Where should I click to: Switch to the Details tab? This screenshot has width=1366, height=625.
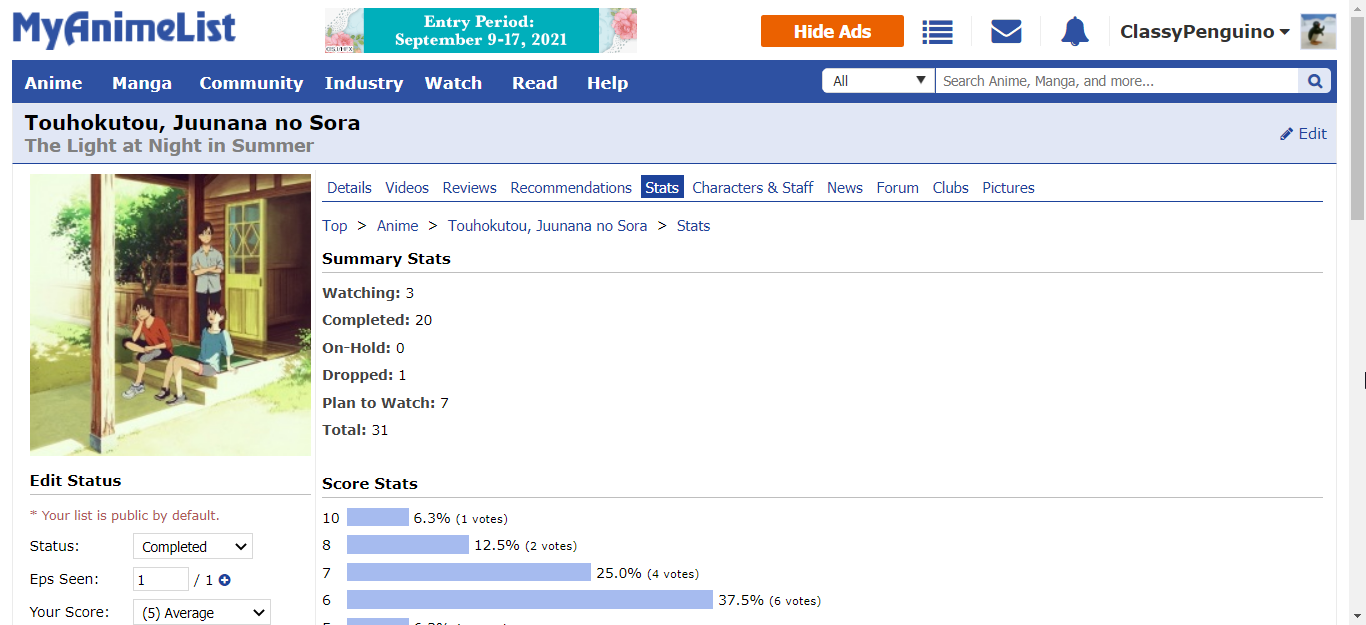pyautogui.click(x=349, y=188)
